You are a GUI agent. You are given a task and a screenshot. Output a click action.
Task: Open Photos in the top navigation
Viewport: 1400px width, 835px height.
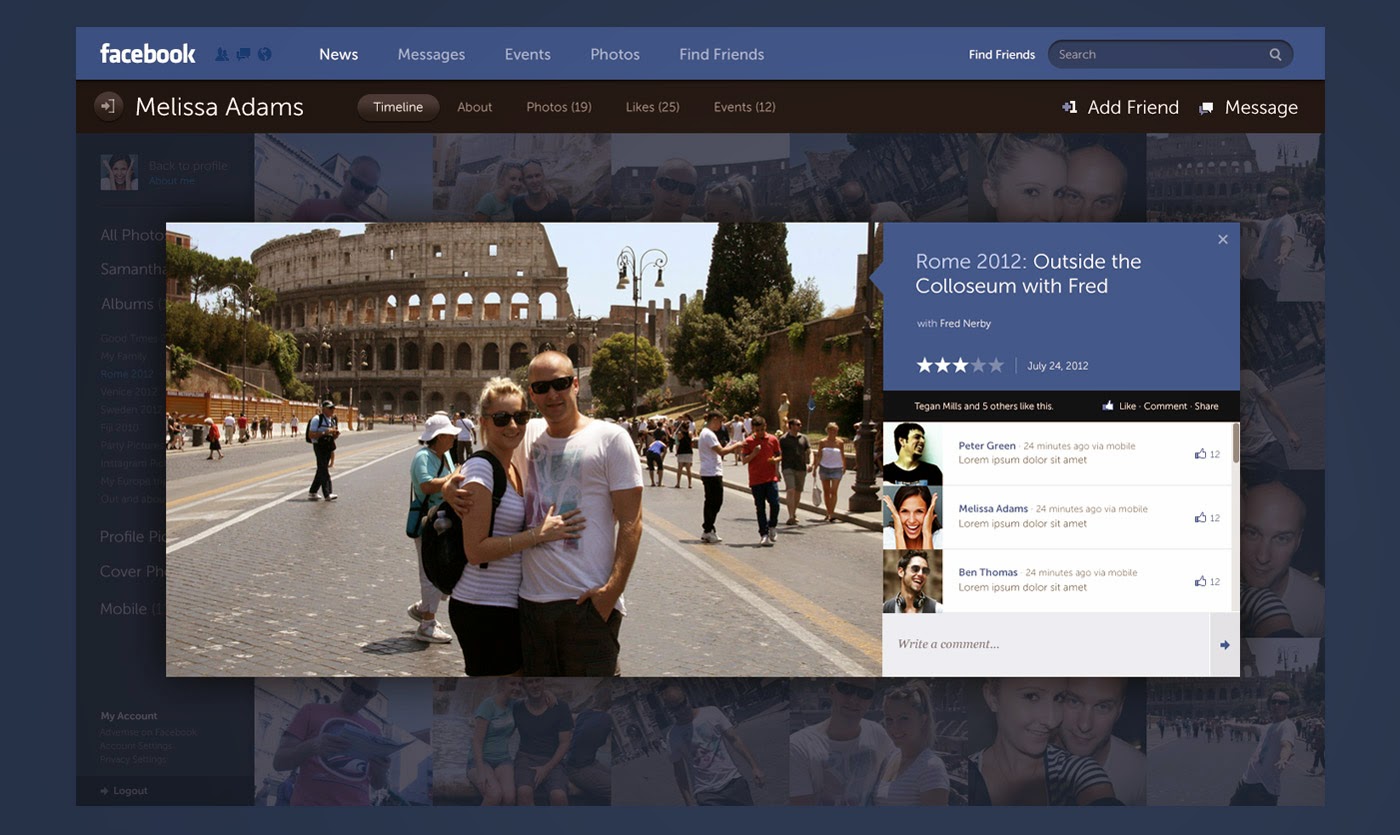(615, 55)
